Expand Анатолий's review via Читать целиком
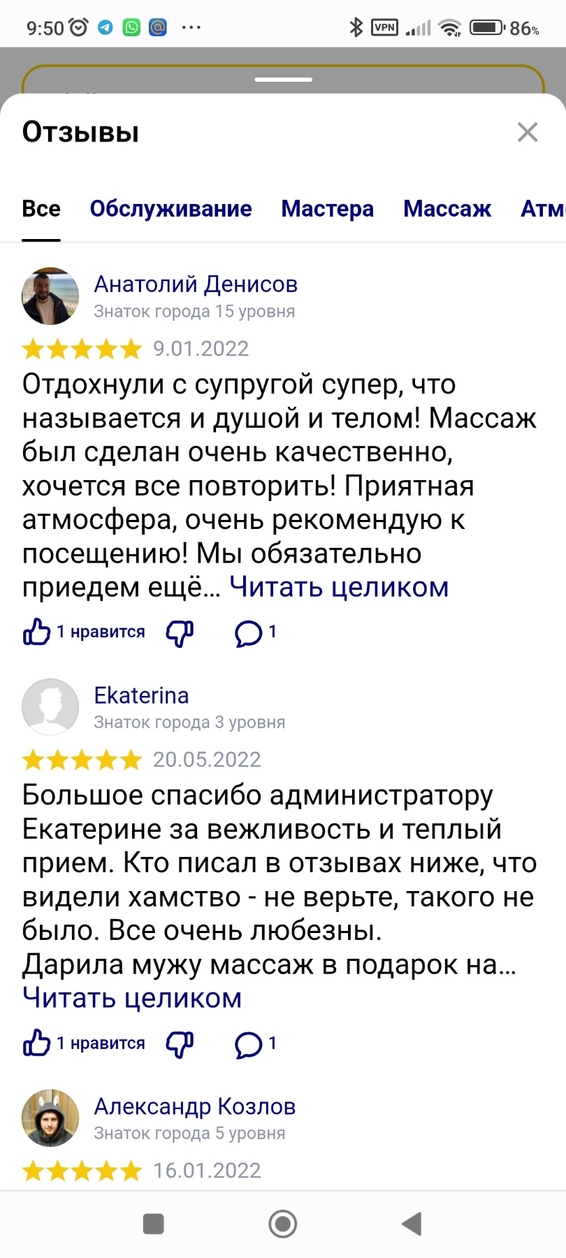 click(339, 587)
